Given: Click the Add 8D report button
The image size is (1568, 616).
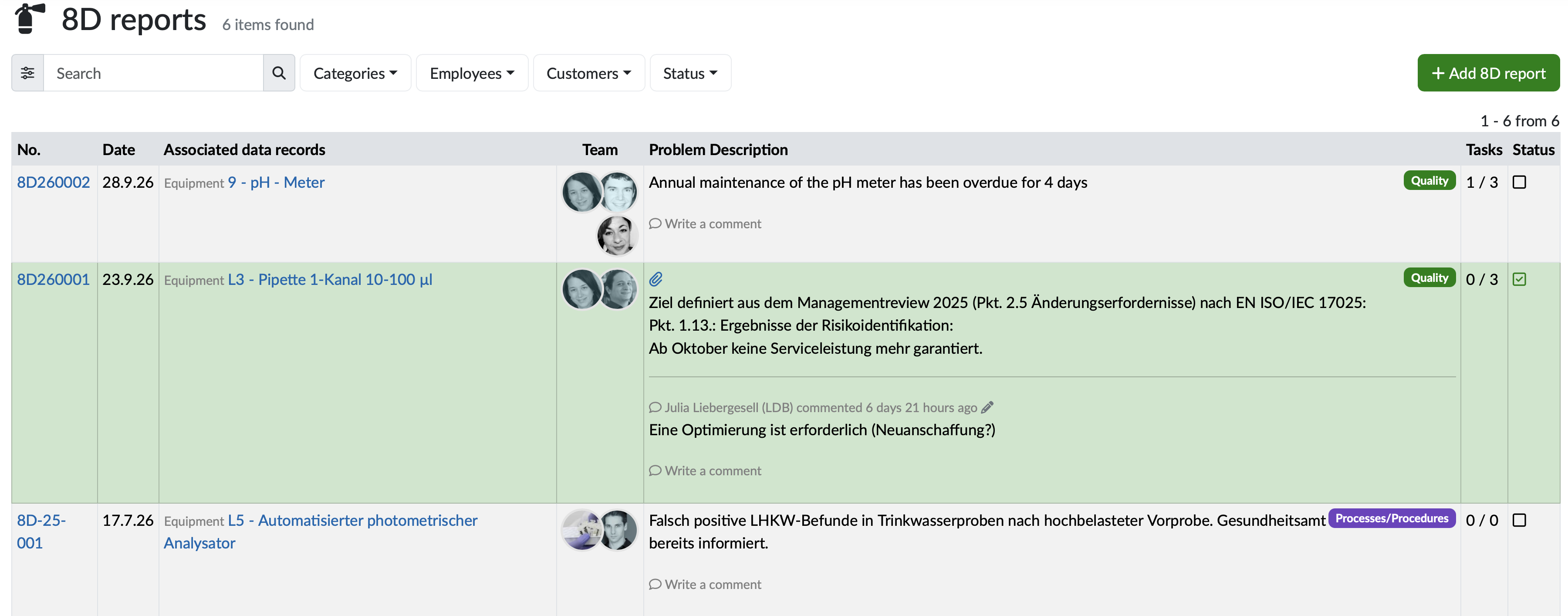Looking at the screenshot, I should click(1488, 73).
